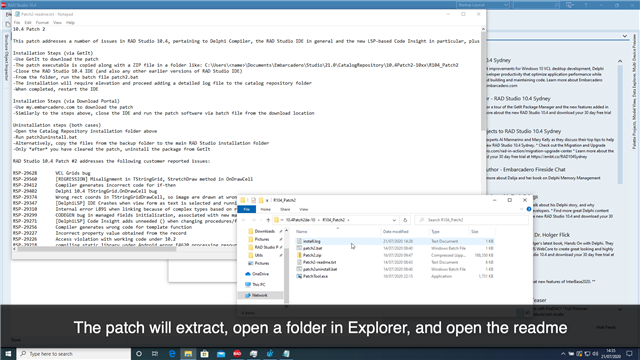Open This PC in navigation pane

[x=258, y=284]
